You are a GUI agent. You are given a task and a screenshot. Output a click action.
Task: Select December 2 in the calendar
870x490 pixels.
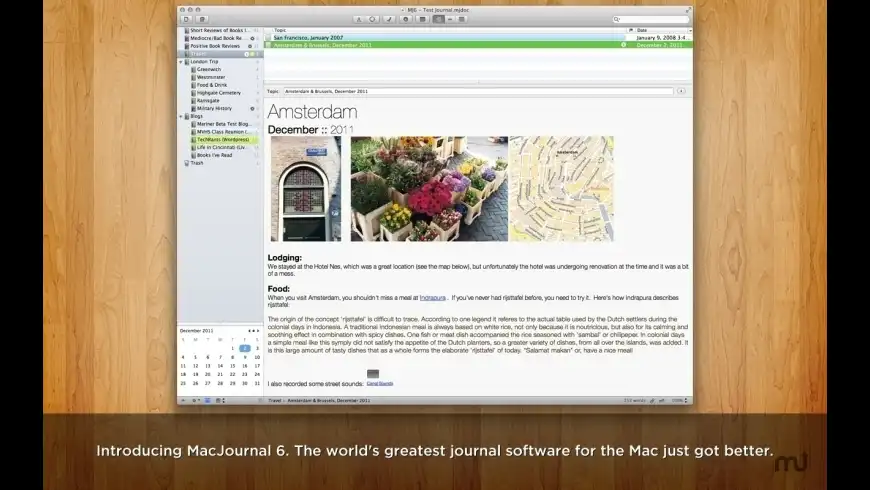(x=245, y=348)
